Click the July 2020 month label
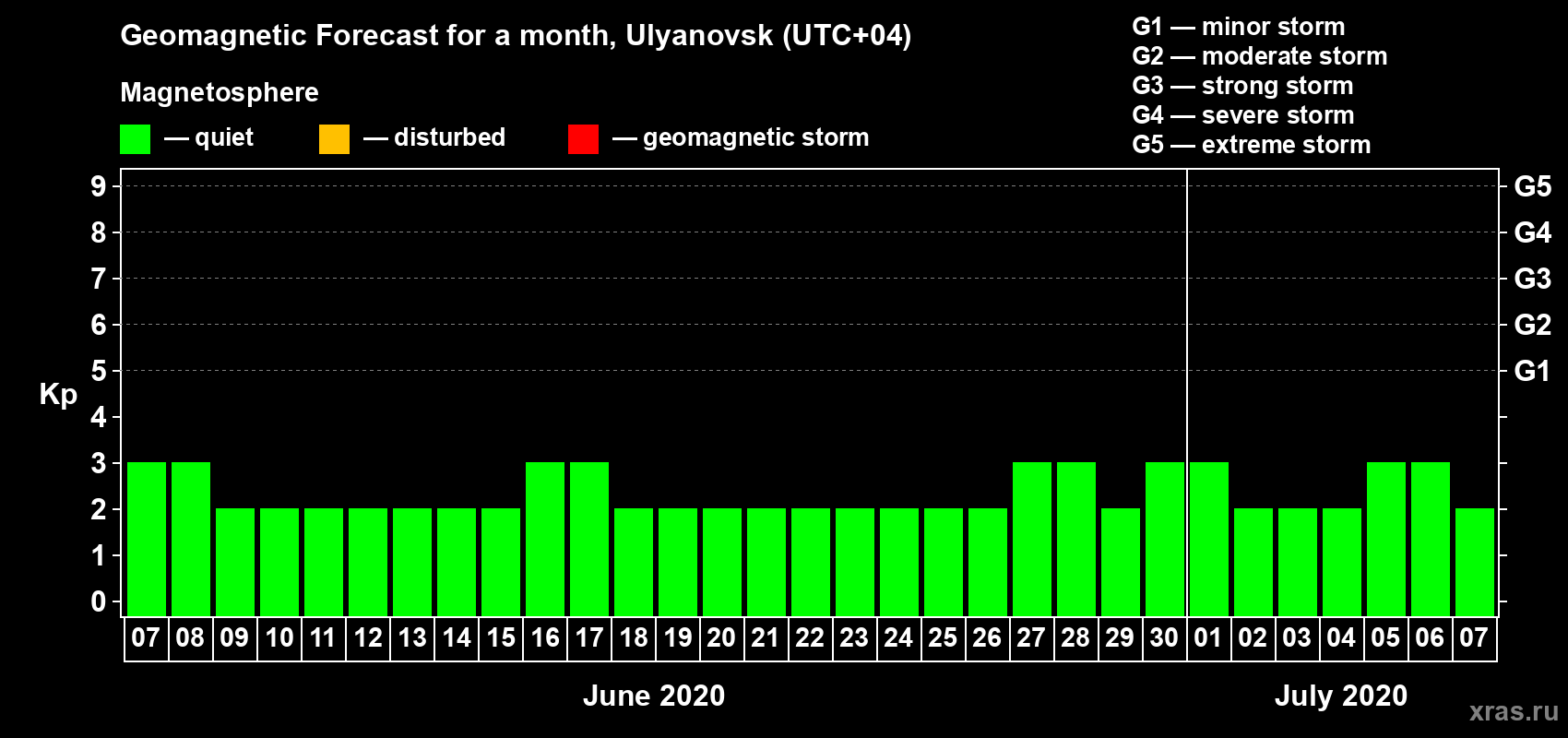Image resolution: width=1568 pixels, height=738 pixels. pyautogui.click(x=1341, y=696)
